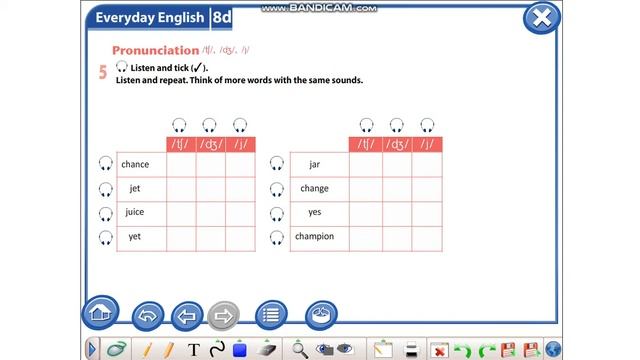Select the eraser tool
Viewport: 640px width, 360px height.
(x=267, y=350)
